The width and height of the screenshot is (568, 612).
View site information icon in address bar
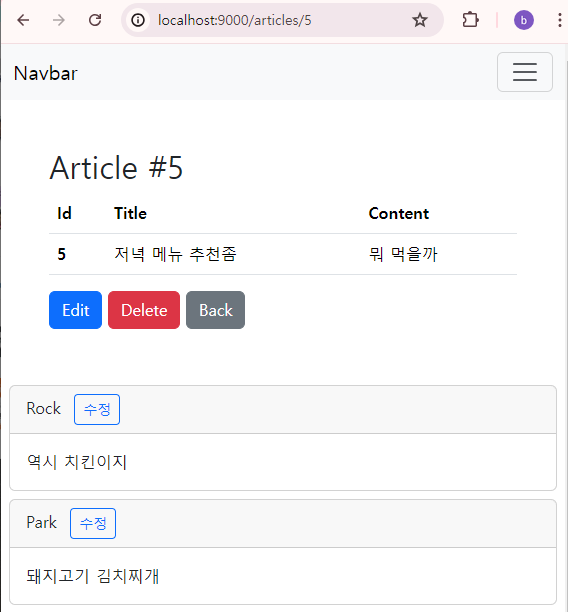(138, 20)
